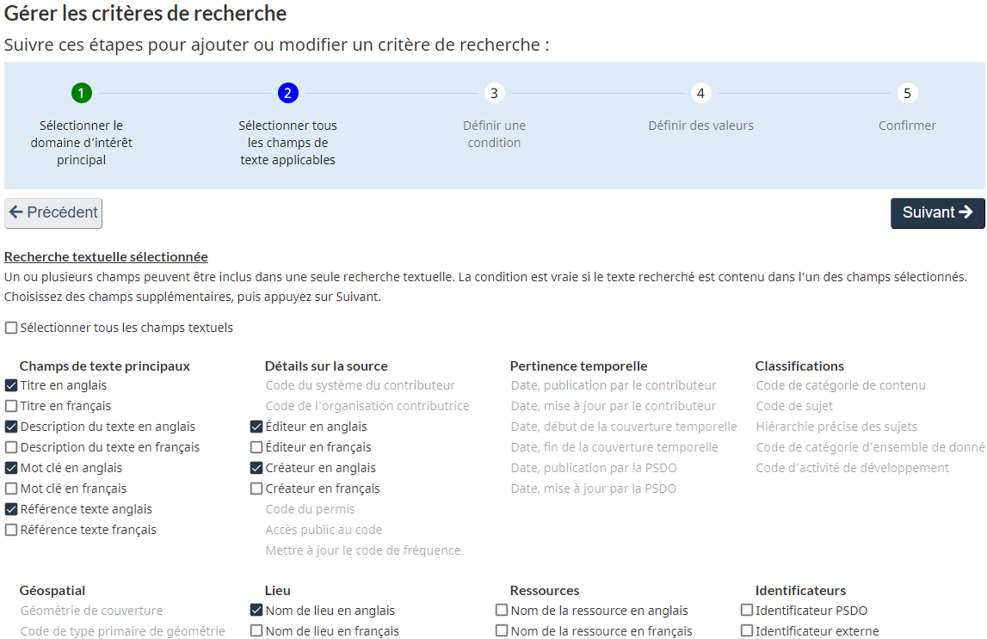The height and width of the screenshot is (639, 987).
Task: Click the Suivant button
Action: [937, 212]
